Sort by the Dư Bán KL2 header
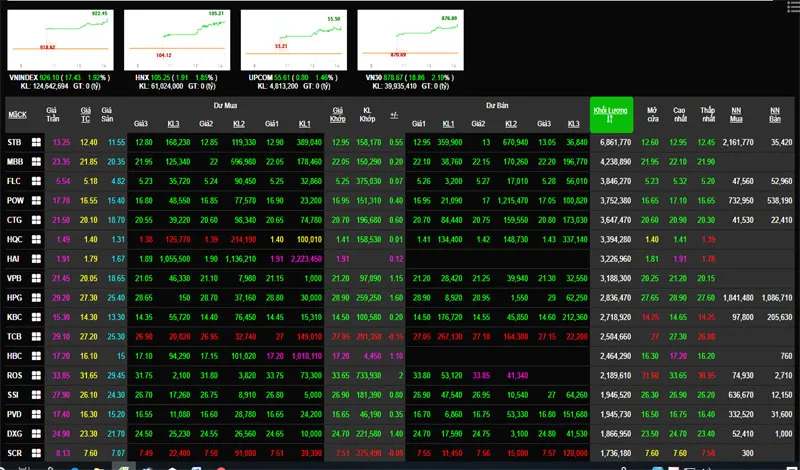 pos(511,124)
